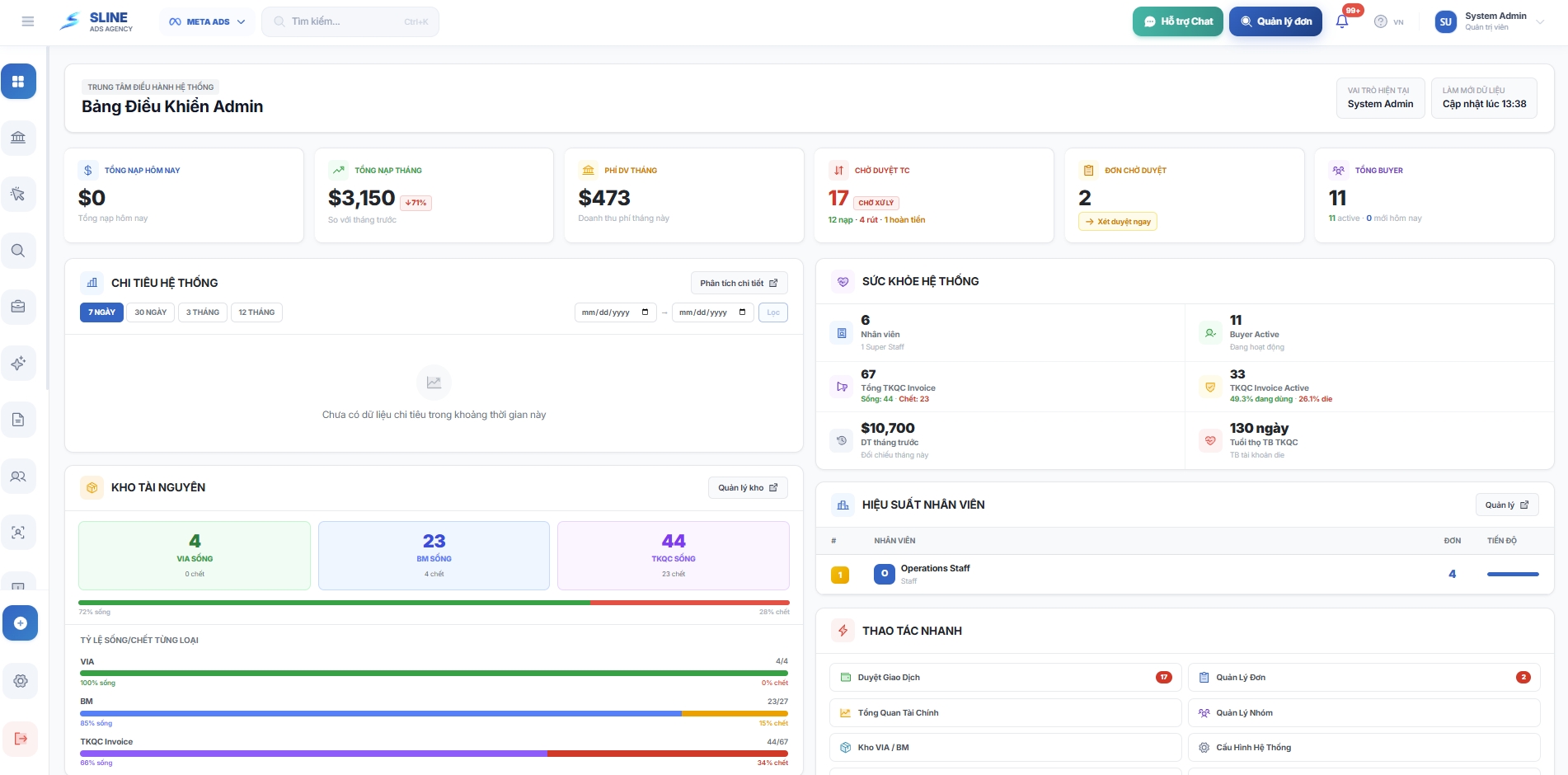Select the 12 THÁNG range tab
1568x775 pixels.
(256, 312)
